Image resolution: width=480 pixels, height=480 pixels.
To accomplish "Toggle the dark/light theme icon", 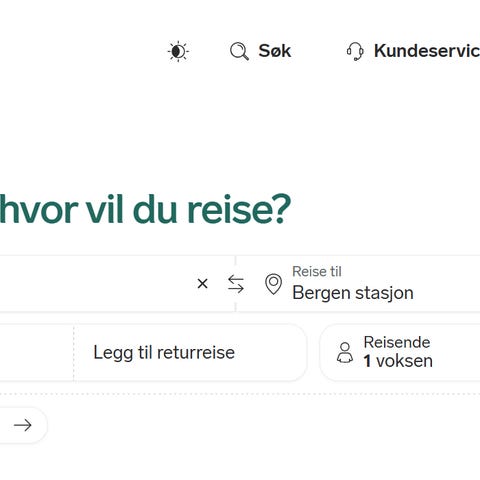I will (x=178, y=52).
